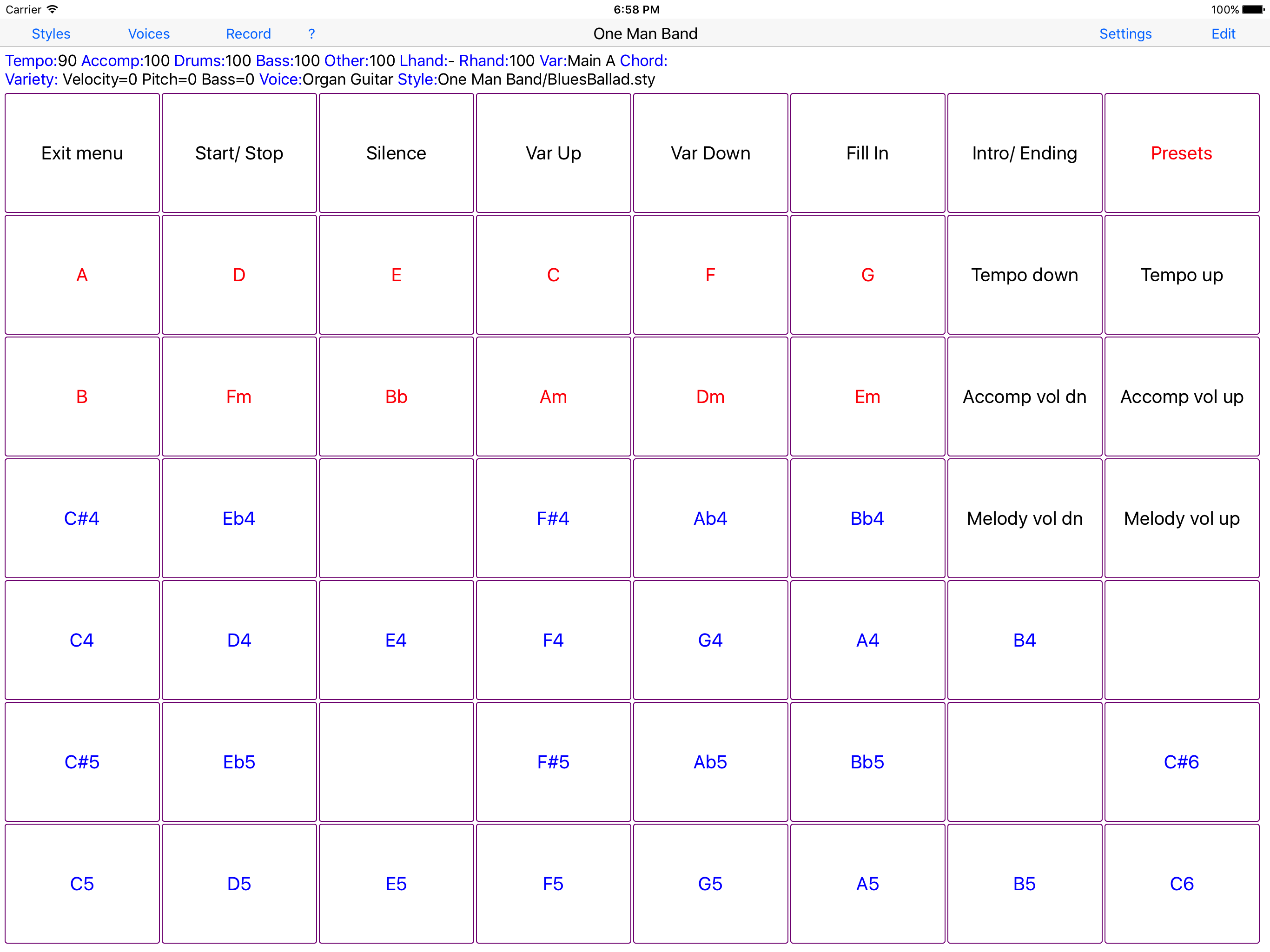The image size is (1270, 952).
Task: Play the F#5 note pad
Action: 554,762
